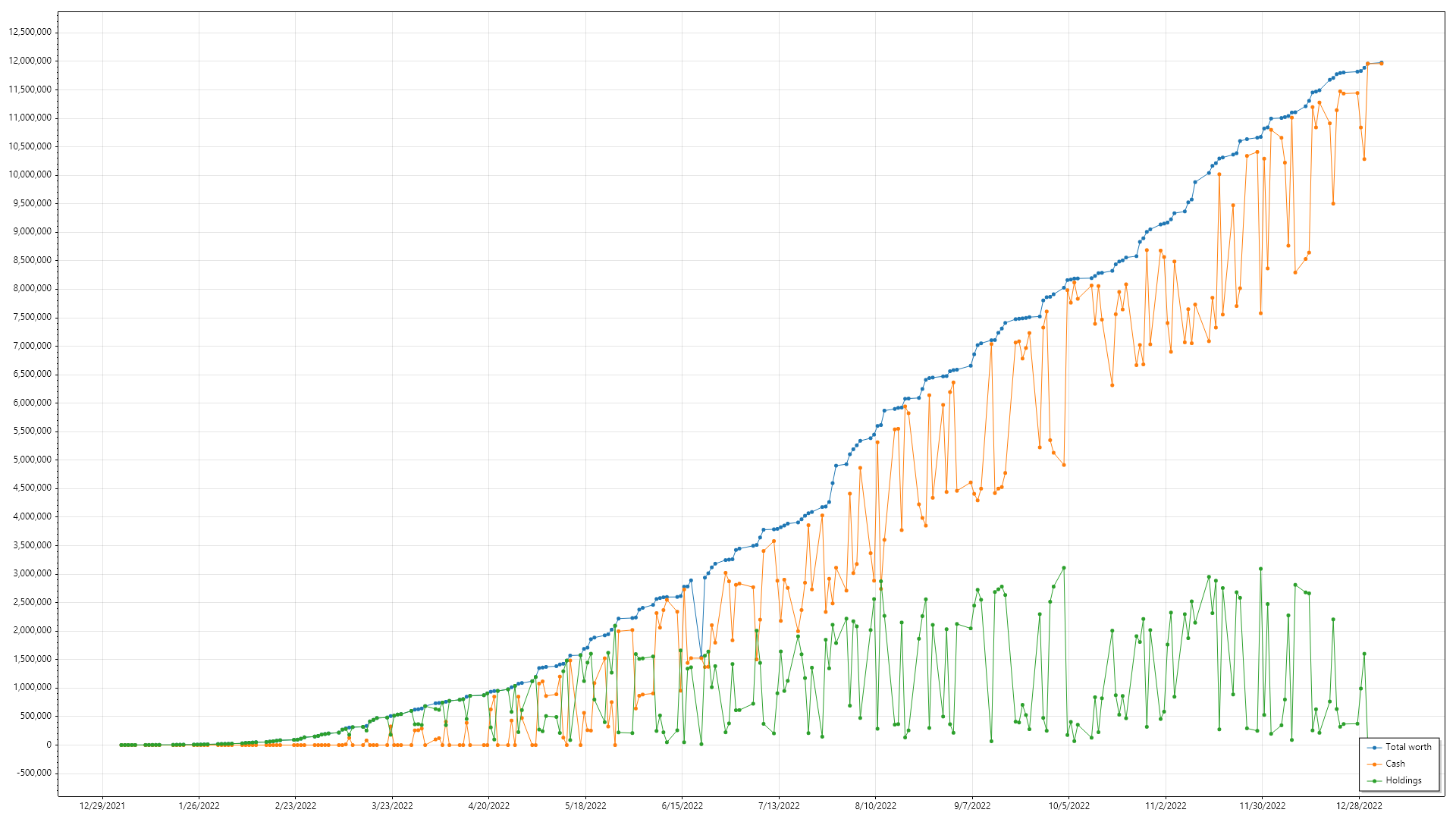Screen dimensions: 1456x819
Task: Click the 5,500,000 y-axis label
Action: click(33, 431)
